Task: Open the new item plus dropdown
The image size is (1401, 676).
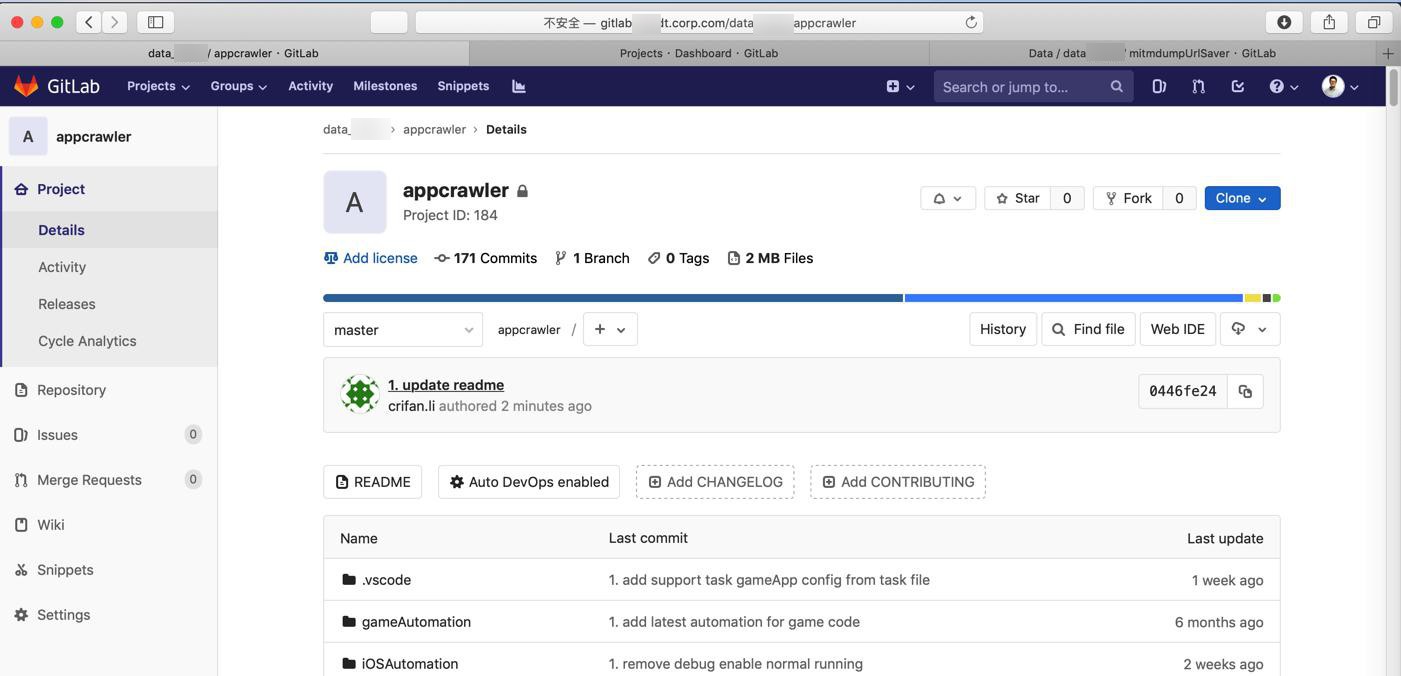Action: tap(900, 86)
